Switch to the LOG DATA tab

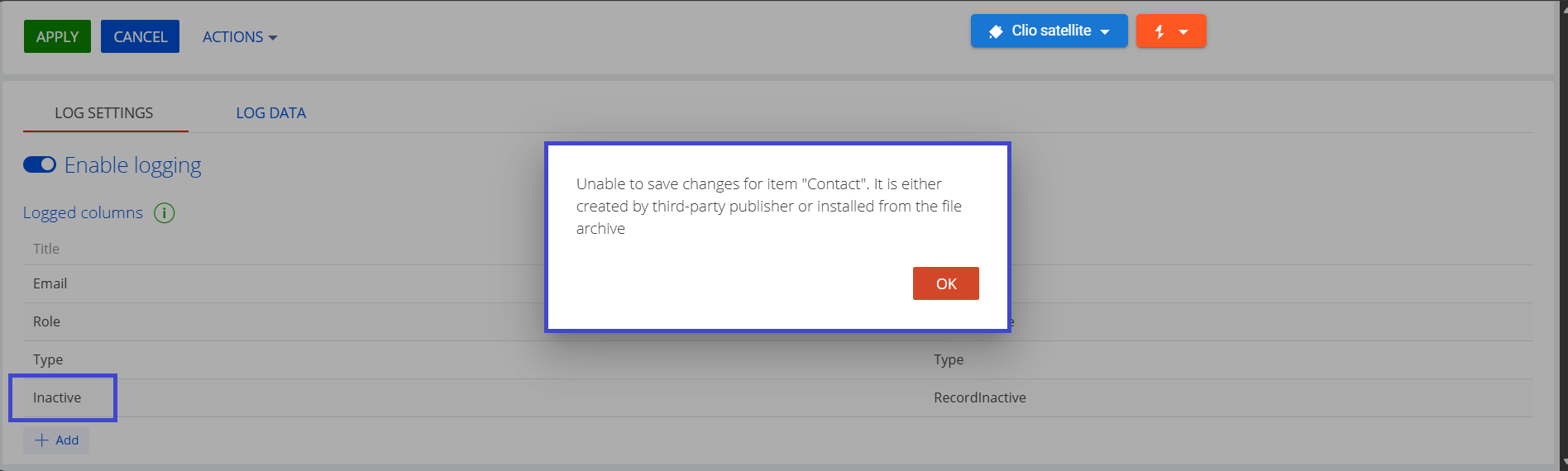click(x=270, y=113)
